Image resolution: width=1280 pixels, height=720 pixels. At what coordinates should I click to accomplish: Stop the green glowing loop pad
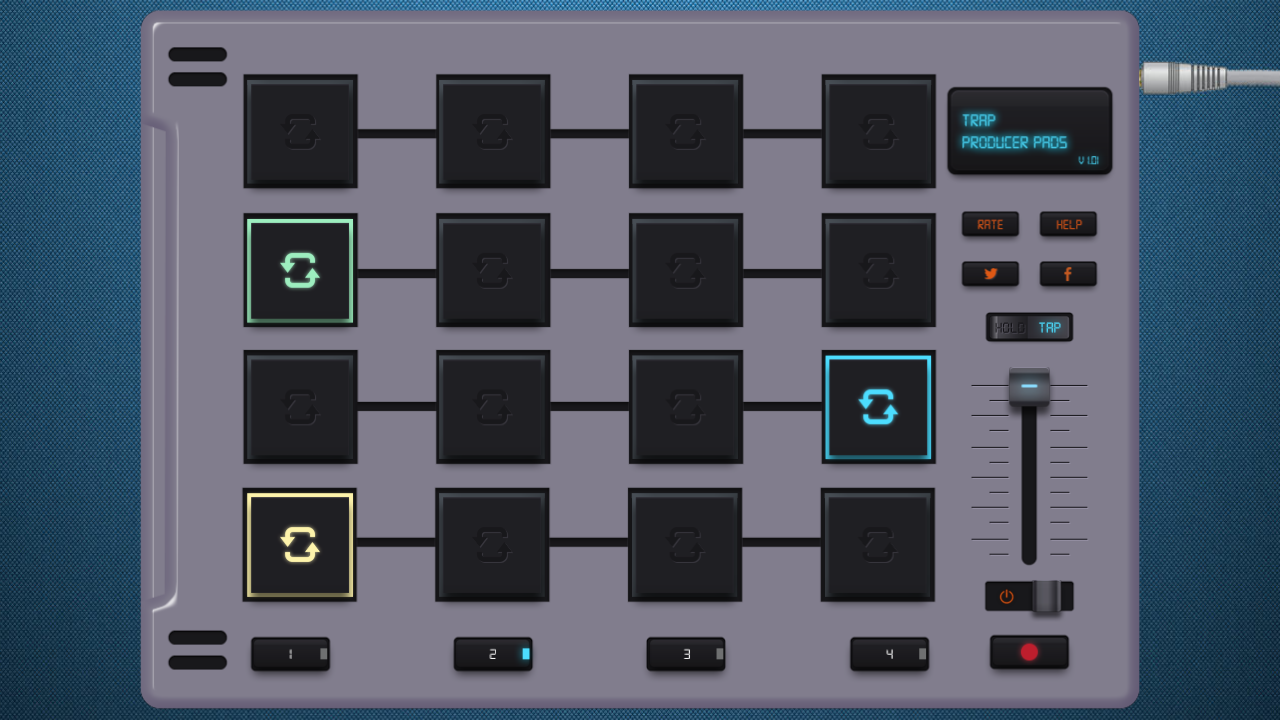tap(300, 270)
